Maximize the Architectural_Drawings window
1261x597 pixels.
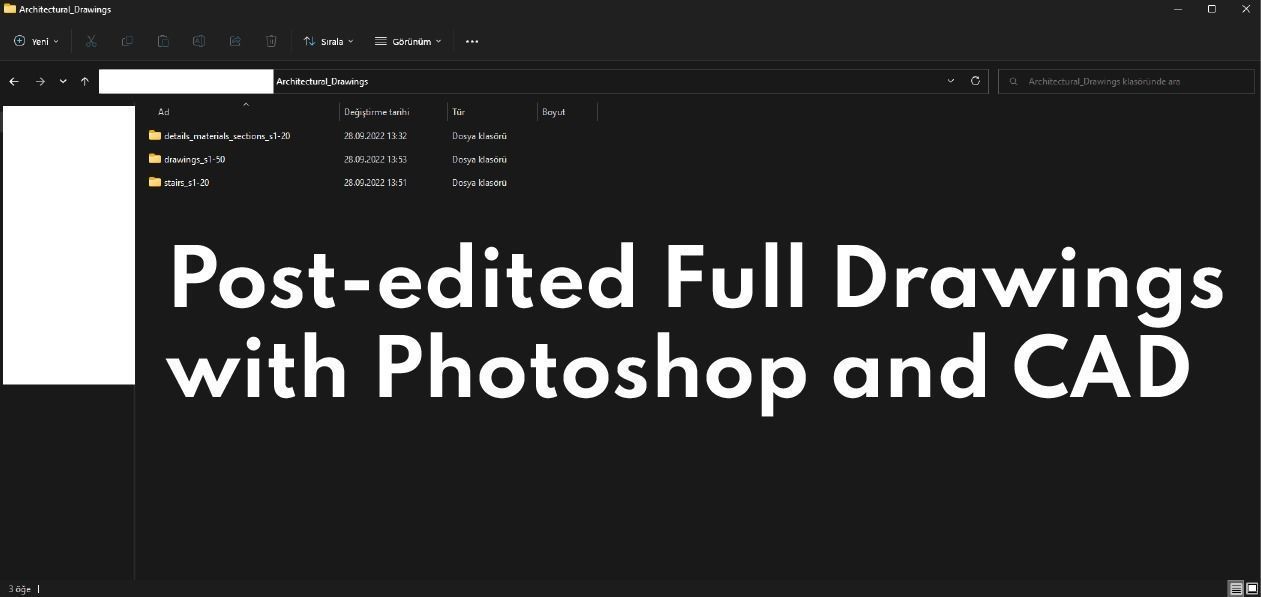coord(1212,9)
